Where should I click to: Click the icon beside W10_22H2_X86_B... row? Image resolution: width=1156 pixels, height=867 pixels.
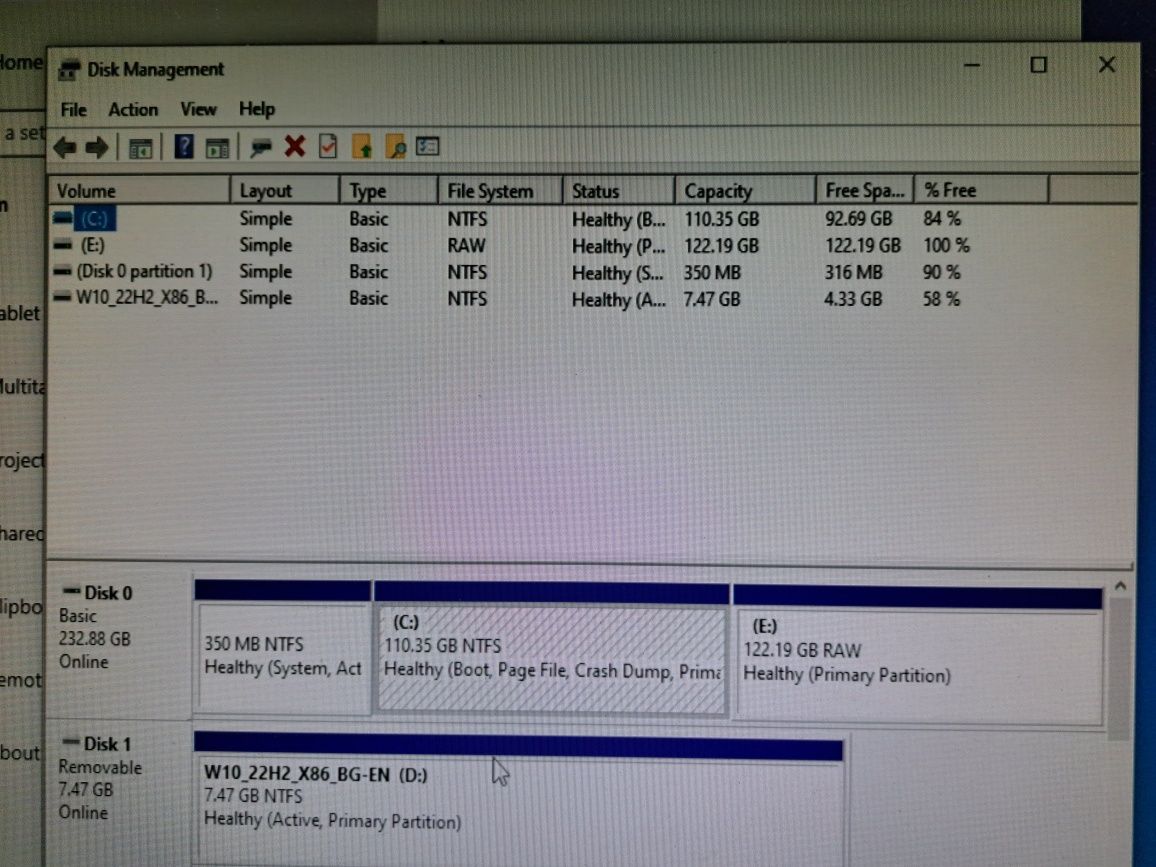coord(63,298)
